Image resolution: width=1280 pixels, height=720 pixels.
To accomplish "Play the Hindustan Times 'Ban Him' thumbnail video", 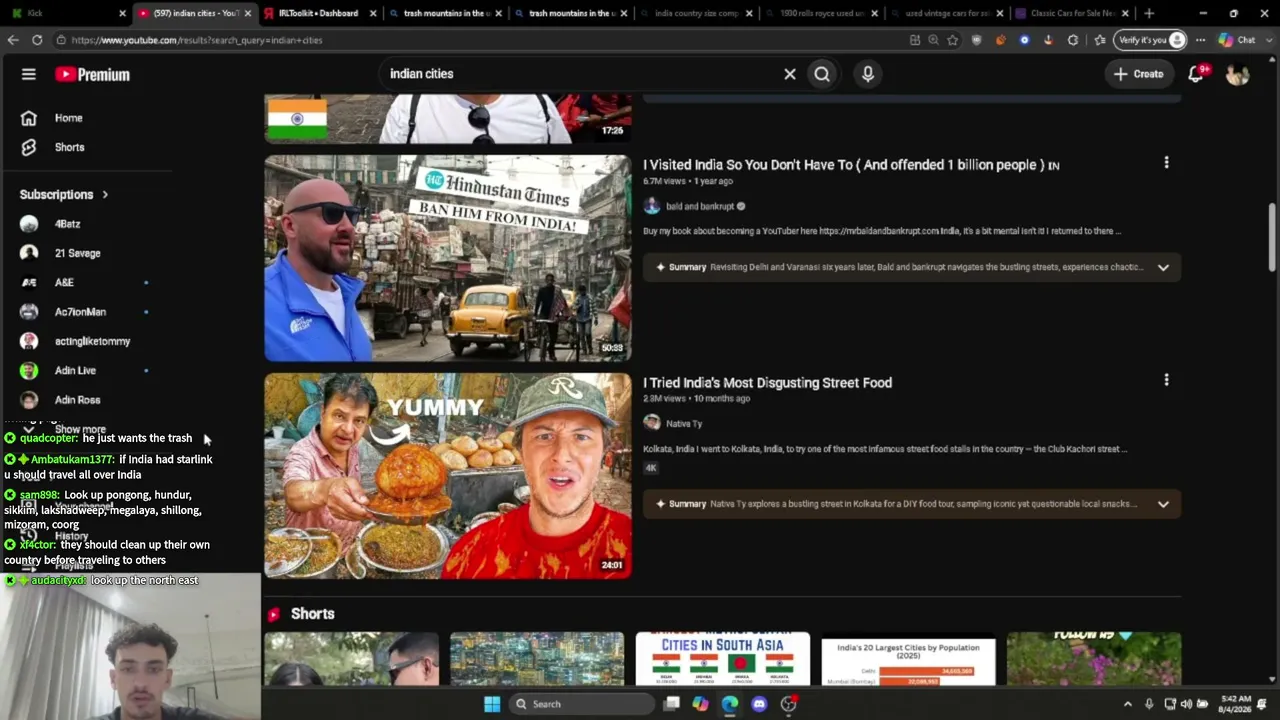I will [x=448, y=258].
